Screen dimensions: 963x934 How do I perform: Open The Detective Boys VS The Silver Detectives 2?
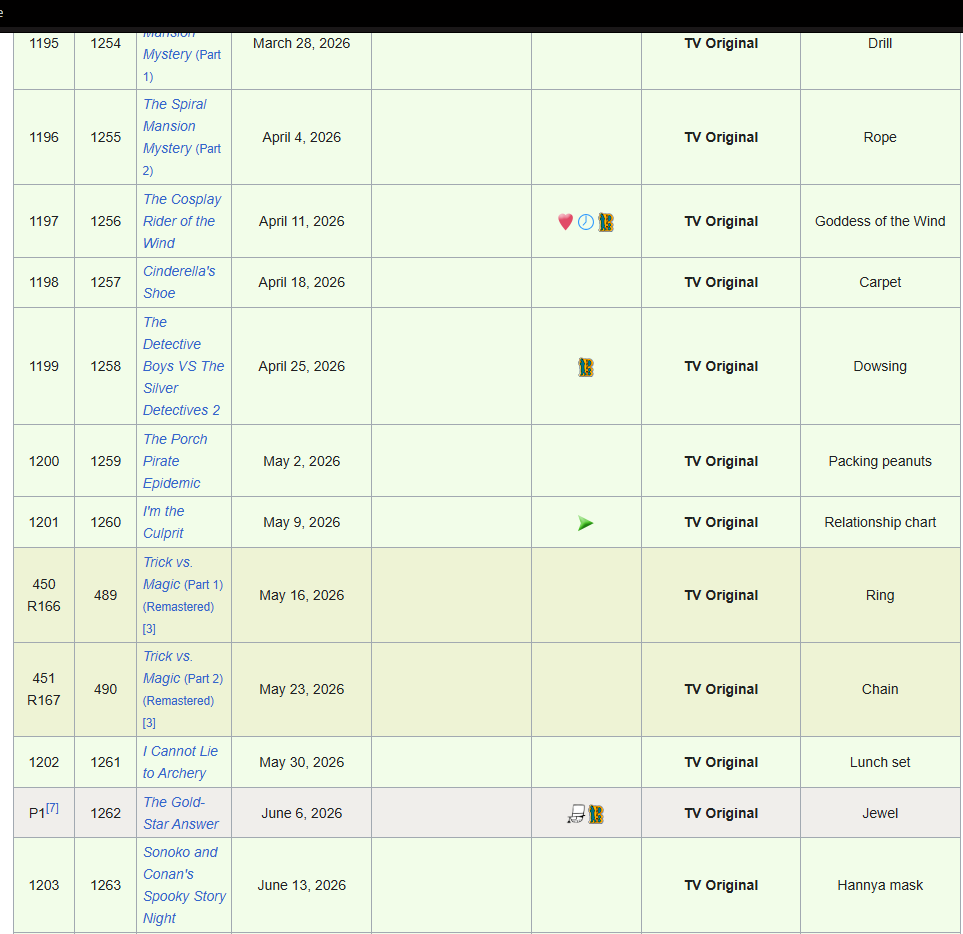coord(183,366)
